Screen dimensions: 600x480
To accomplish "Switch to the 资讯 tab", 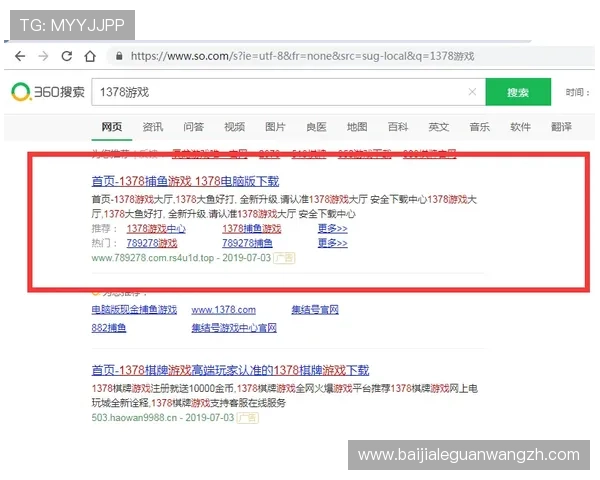I will (x=153, y=127).
